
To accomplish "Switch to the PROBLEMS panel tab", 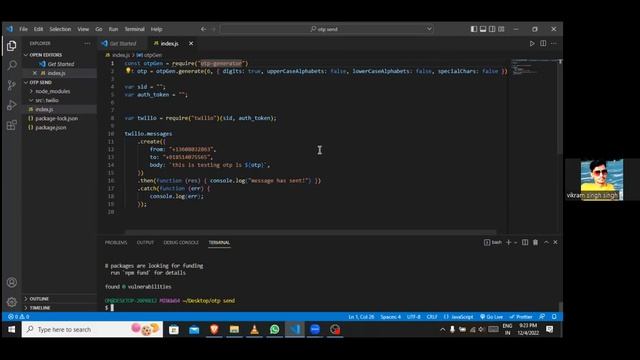I will [116, 242].
